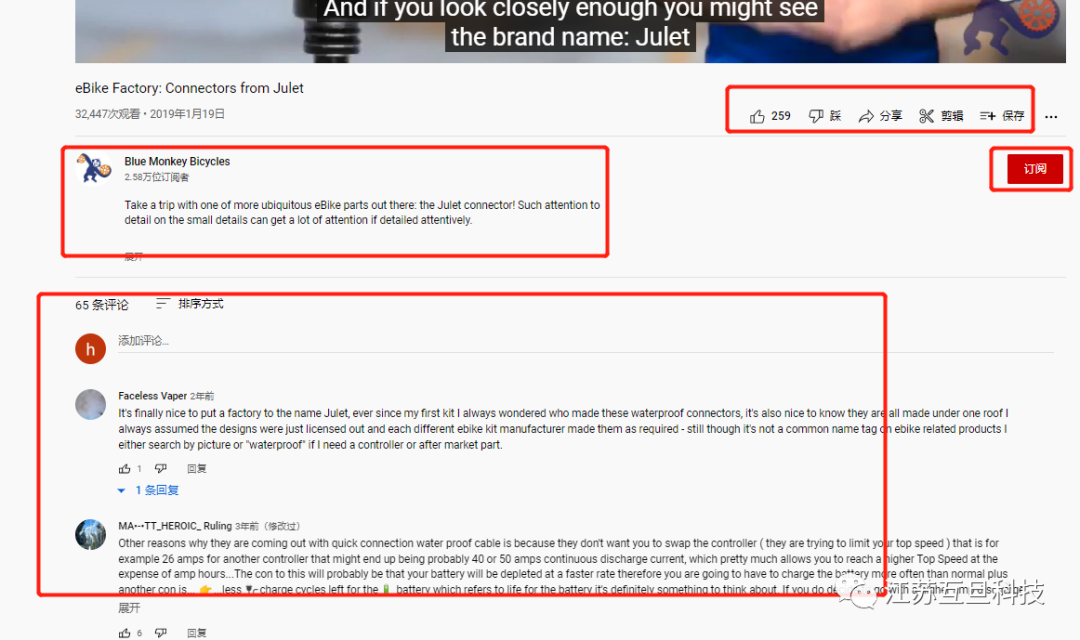Like the Faceless Vaper comment
The width and height of the screenshot is (1080, 640).
tap(125, 468)
